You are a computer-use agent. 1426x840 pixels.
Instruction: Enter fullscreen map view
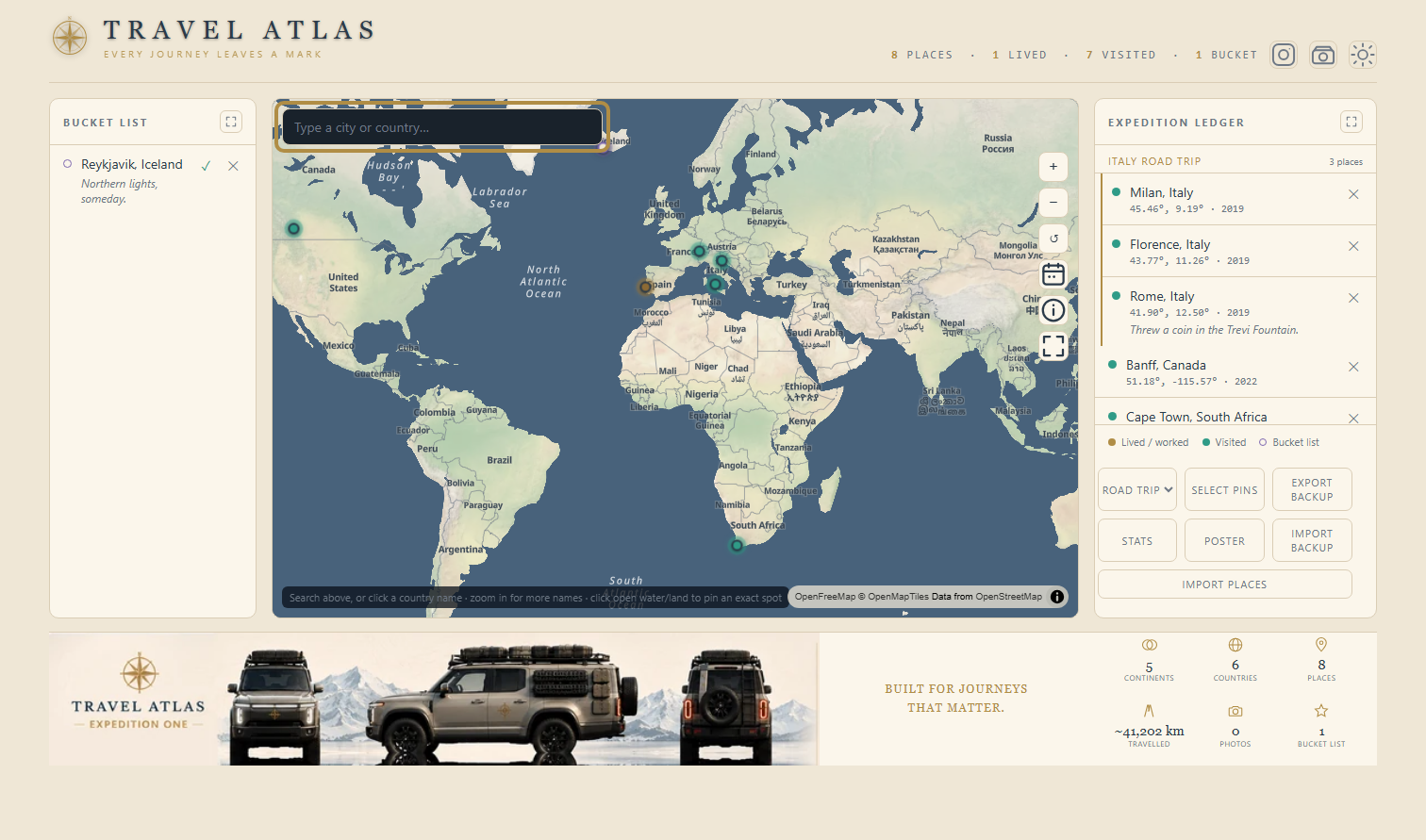pyautogui.click(x=1053, y=346)
